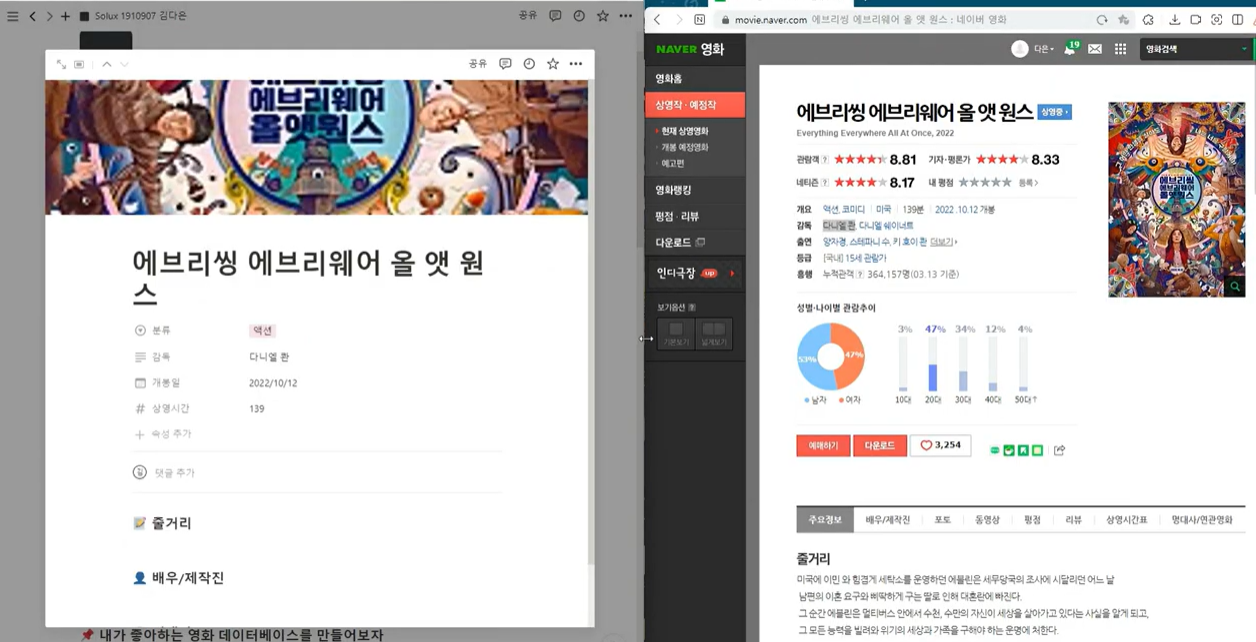1256x642 pixels.
Task: Open browser extensions puzzle icon
Action: (x=1148, y=20)
